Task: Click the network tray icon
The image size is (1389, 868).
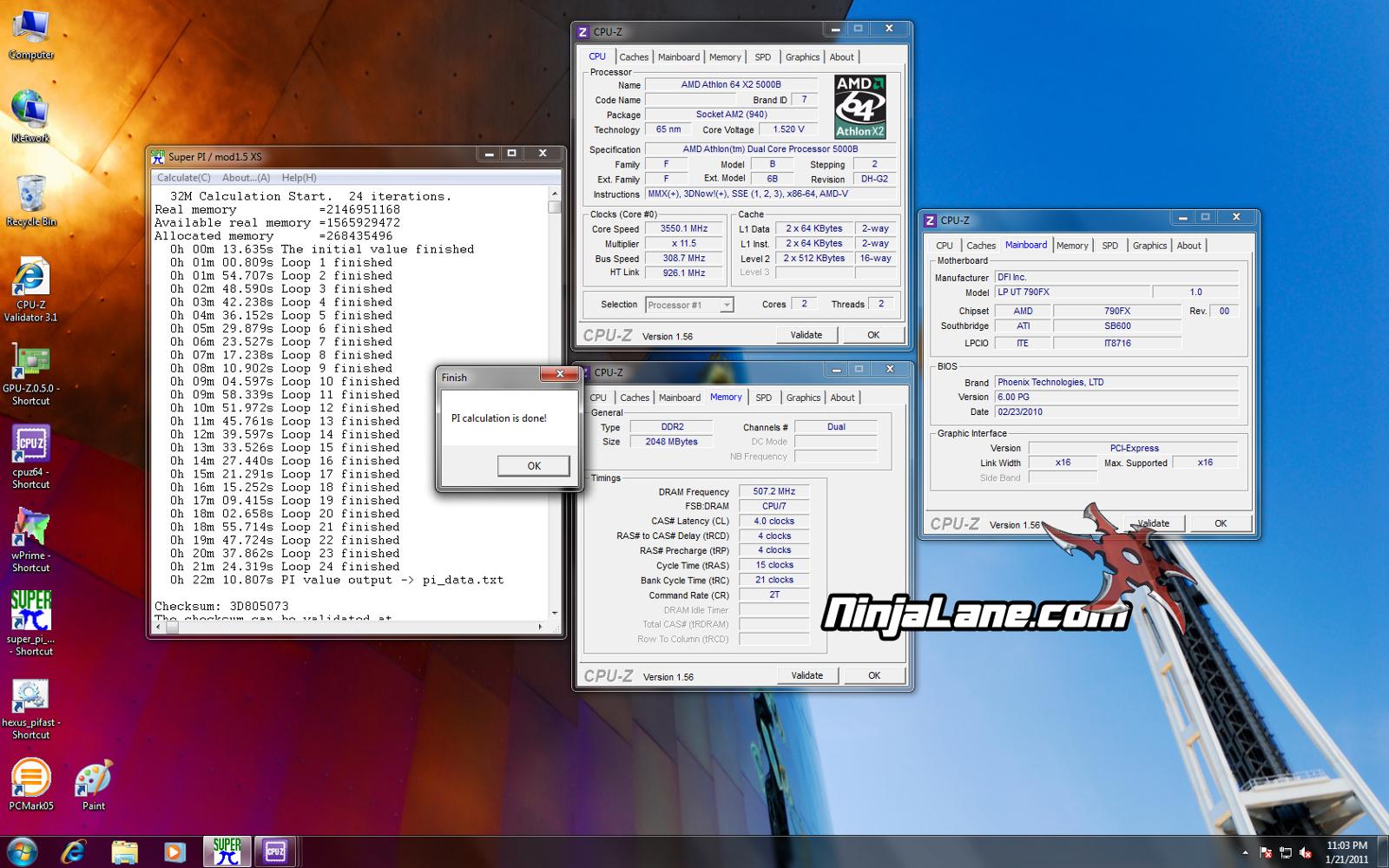Action: [x=1286, y=852]
